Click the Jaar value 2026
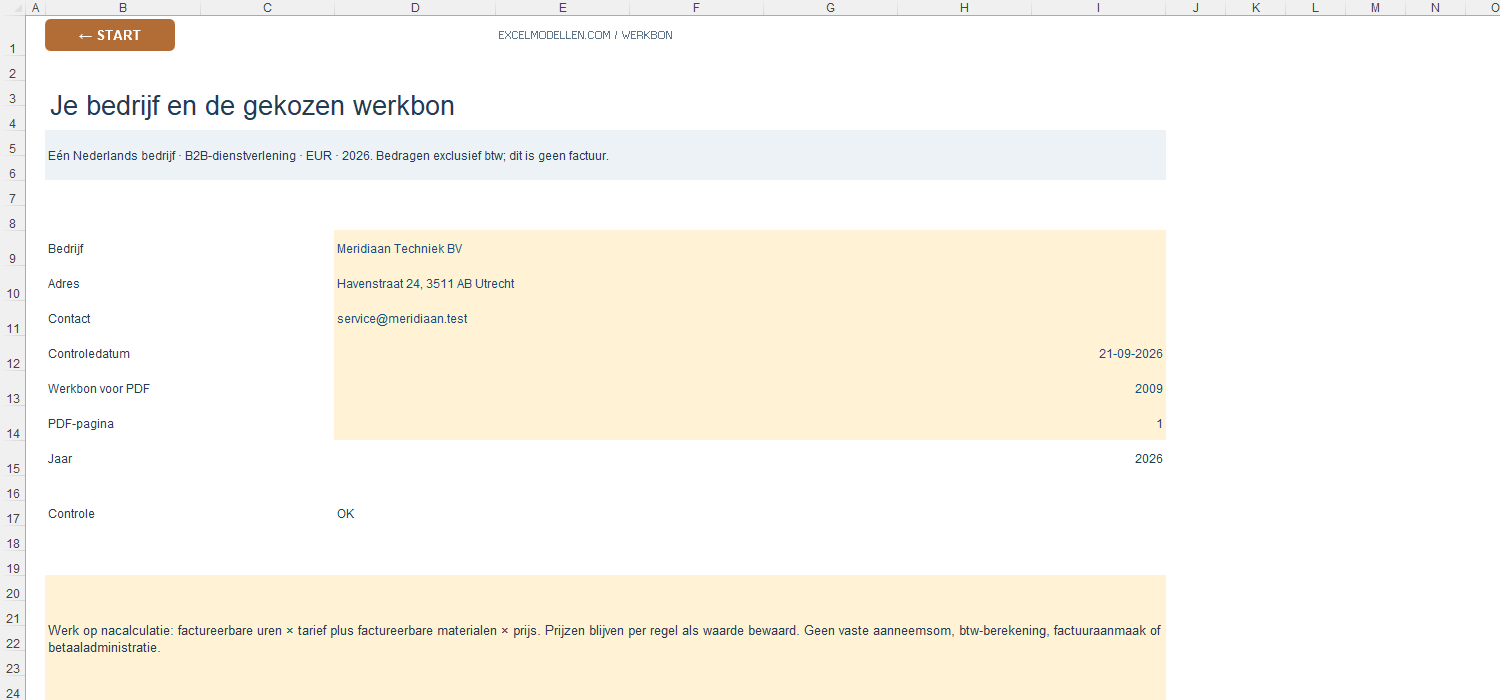Image resolution: width=1500 pixels, height=700 pixels. point(1149,459)
